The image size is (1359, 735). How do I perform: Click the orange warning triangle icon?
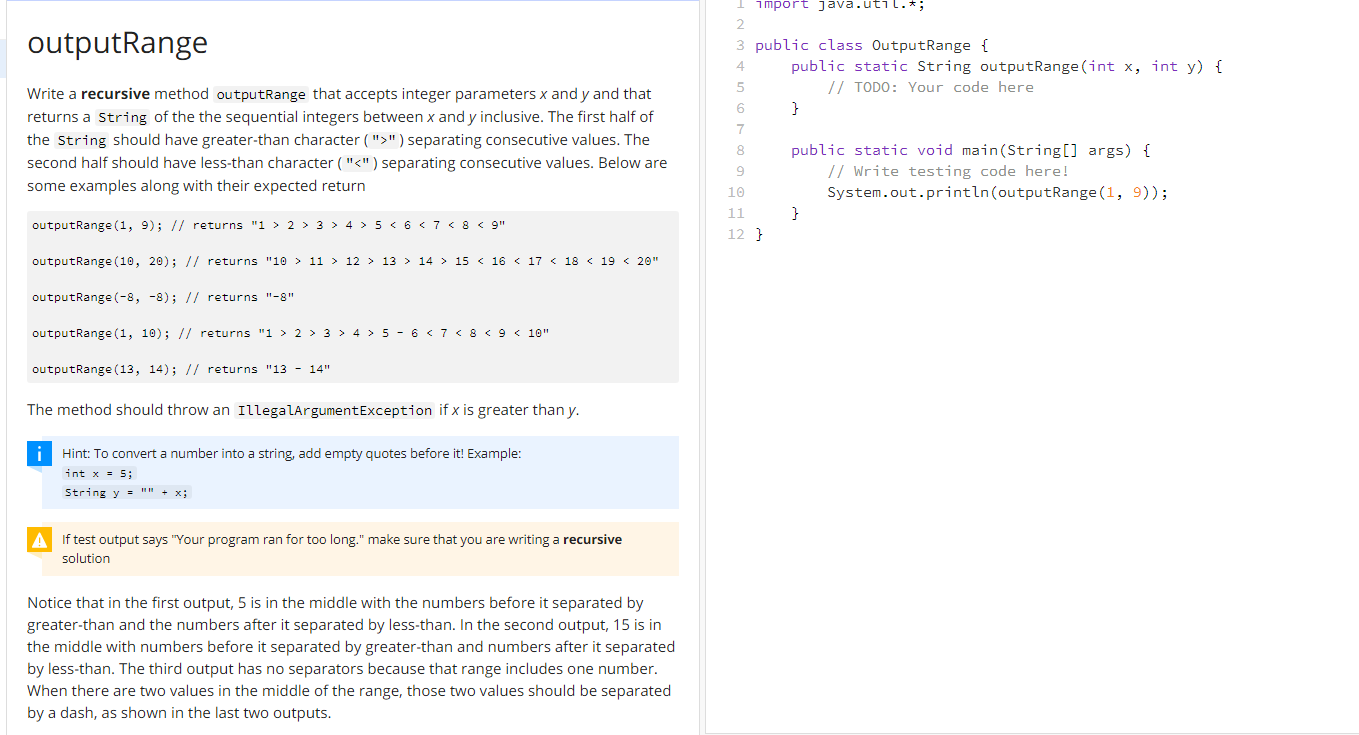[39, 539]
